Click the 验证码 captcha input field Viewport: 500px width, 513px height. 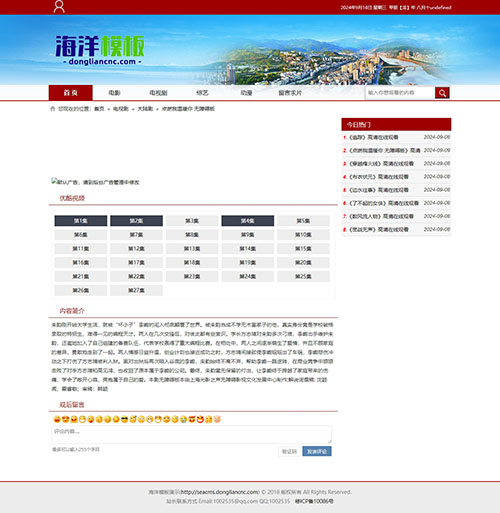tap(289, 451)
